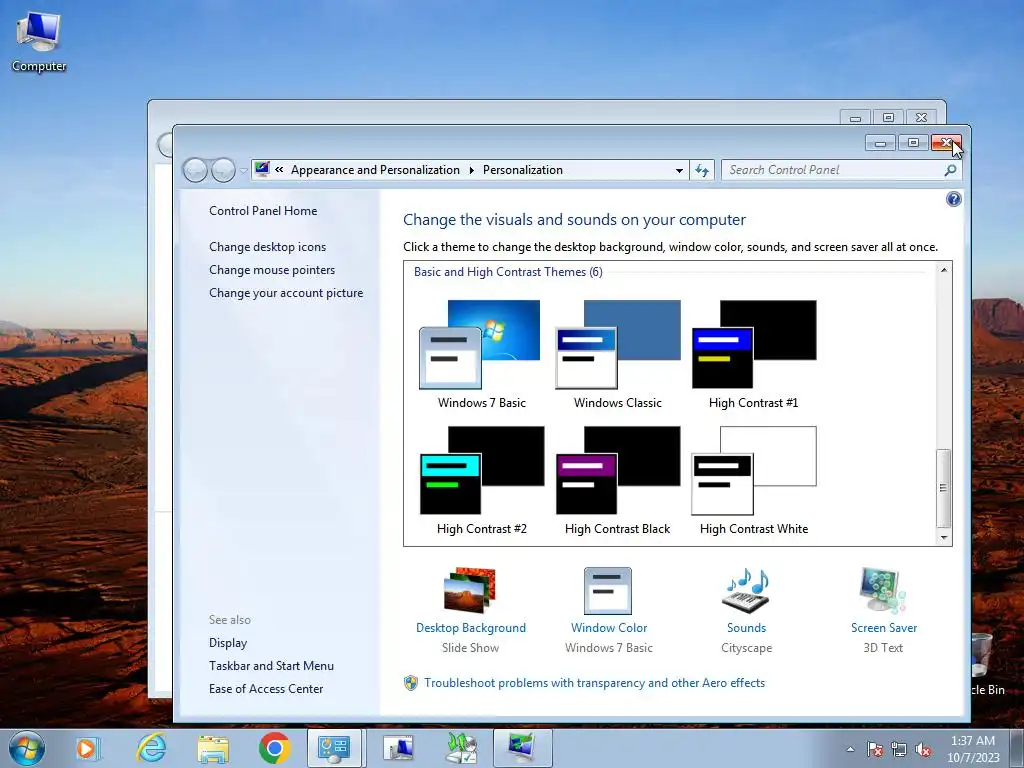The height and width of the screenshot is (768, 1024).
Task: Open the Sounds settings icon
Action: pos(746,590)
